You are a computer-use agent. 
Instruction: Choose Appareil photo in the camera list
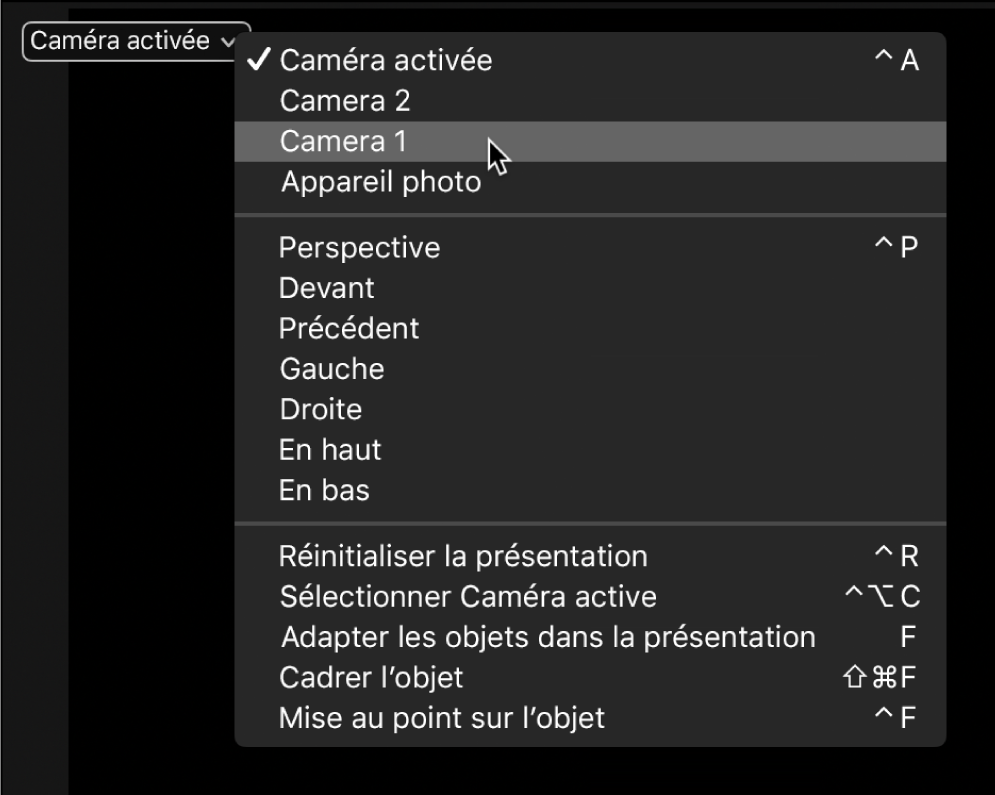coord(381,181)
